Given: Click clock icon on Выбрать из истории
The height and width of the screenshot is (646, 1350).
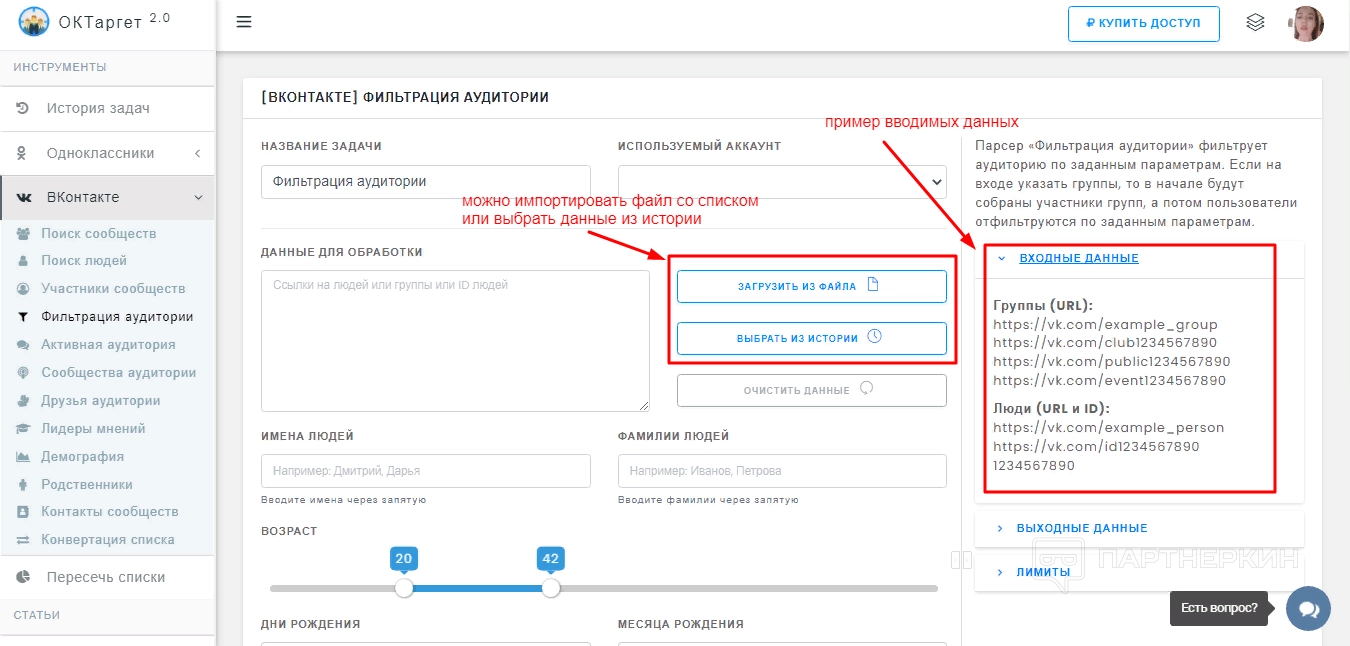Looking at the screenshot, I should click(x=875, y=337).
